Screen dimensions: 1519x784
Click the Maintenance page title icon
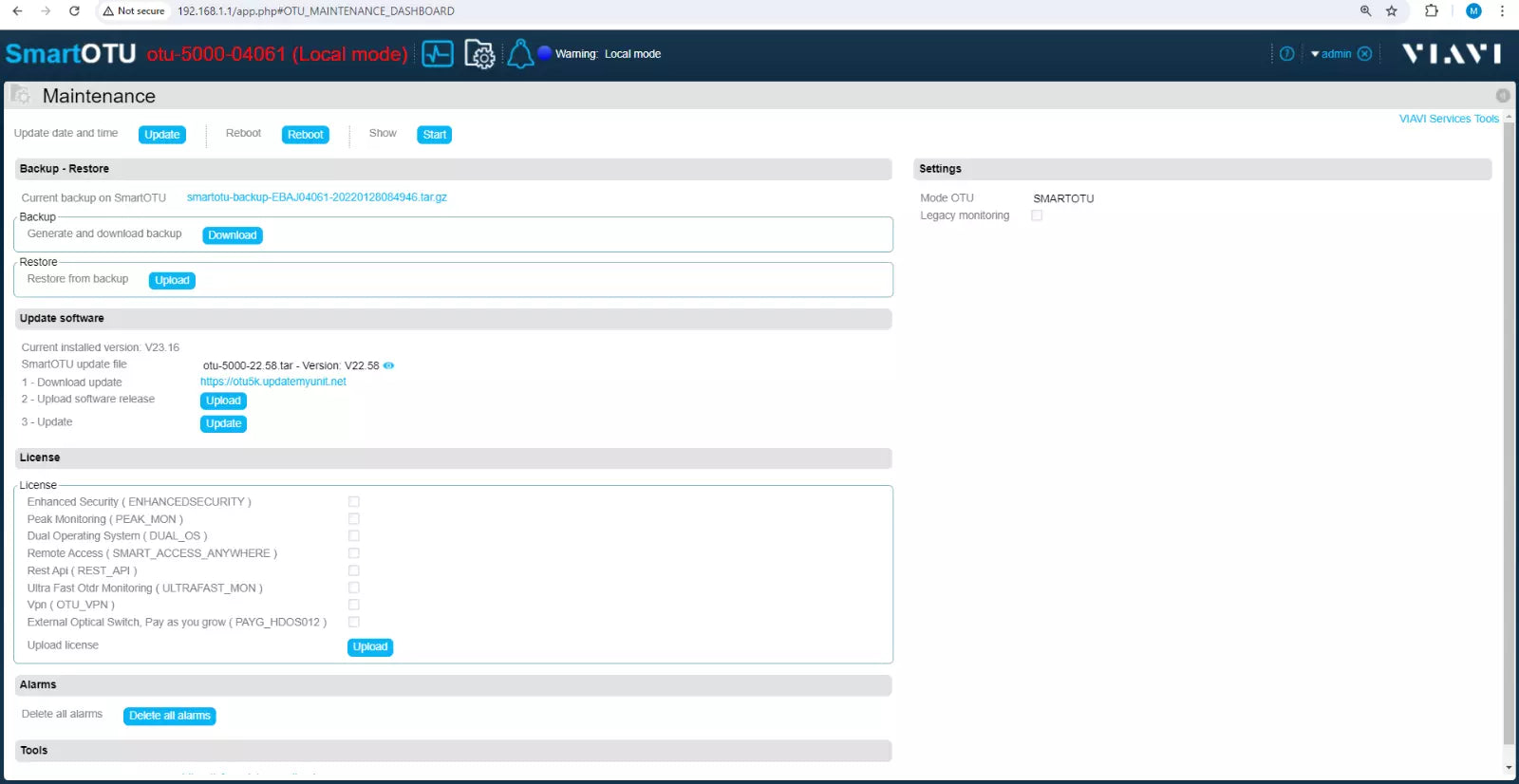pos(20,95)
